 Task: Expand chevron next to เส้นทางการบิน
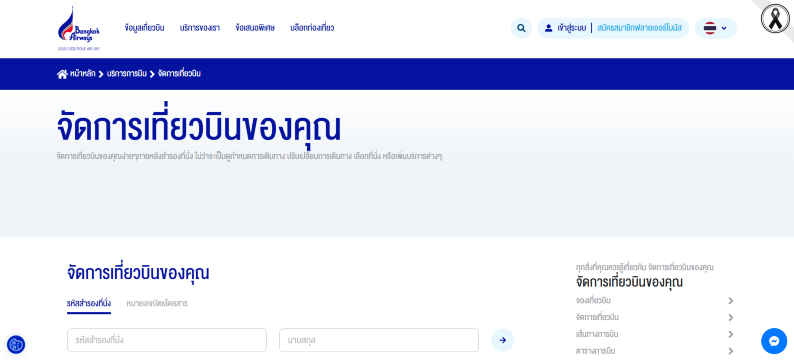click(x=731, y=334)
